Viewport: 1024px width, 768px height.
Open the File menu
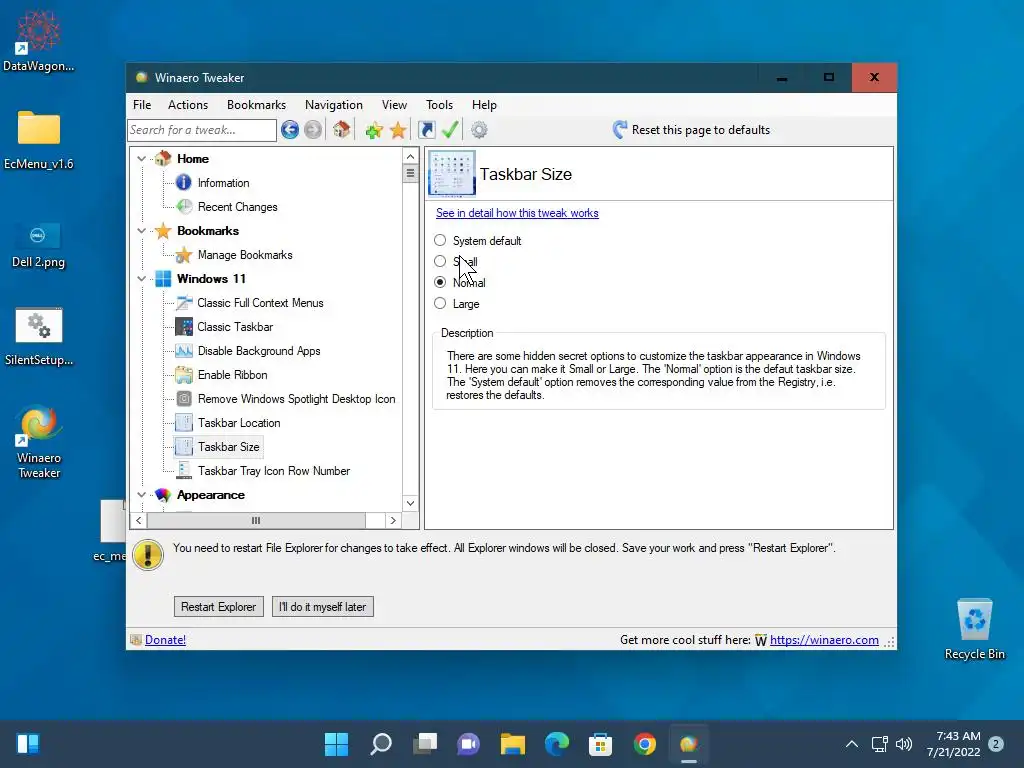coord(142,104)
